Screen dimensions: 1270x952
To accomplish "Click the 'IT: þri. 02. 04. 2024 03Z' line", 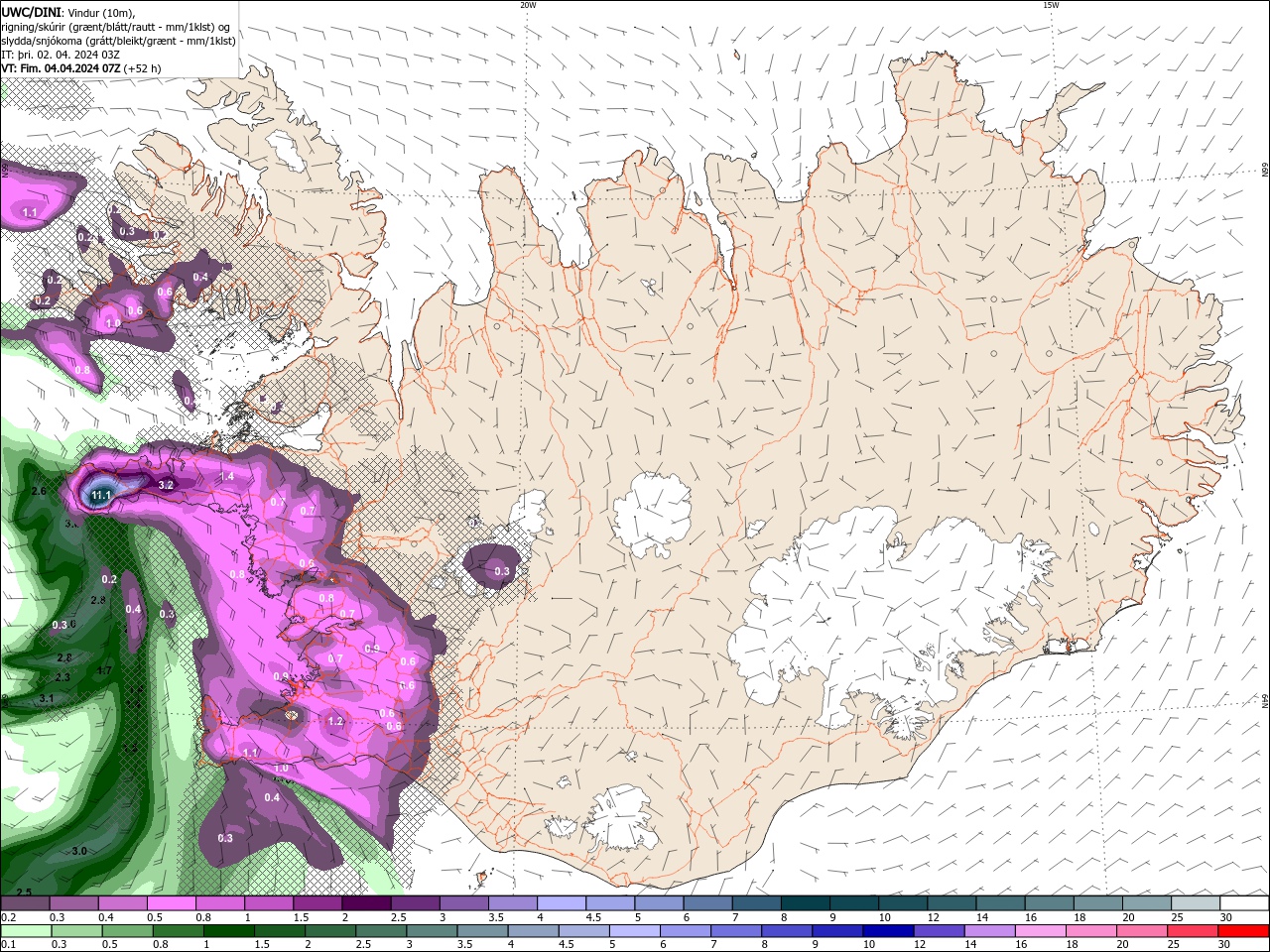I will [61, 55].
